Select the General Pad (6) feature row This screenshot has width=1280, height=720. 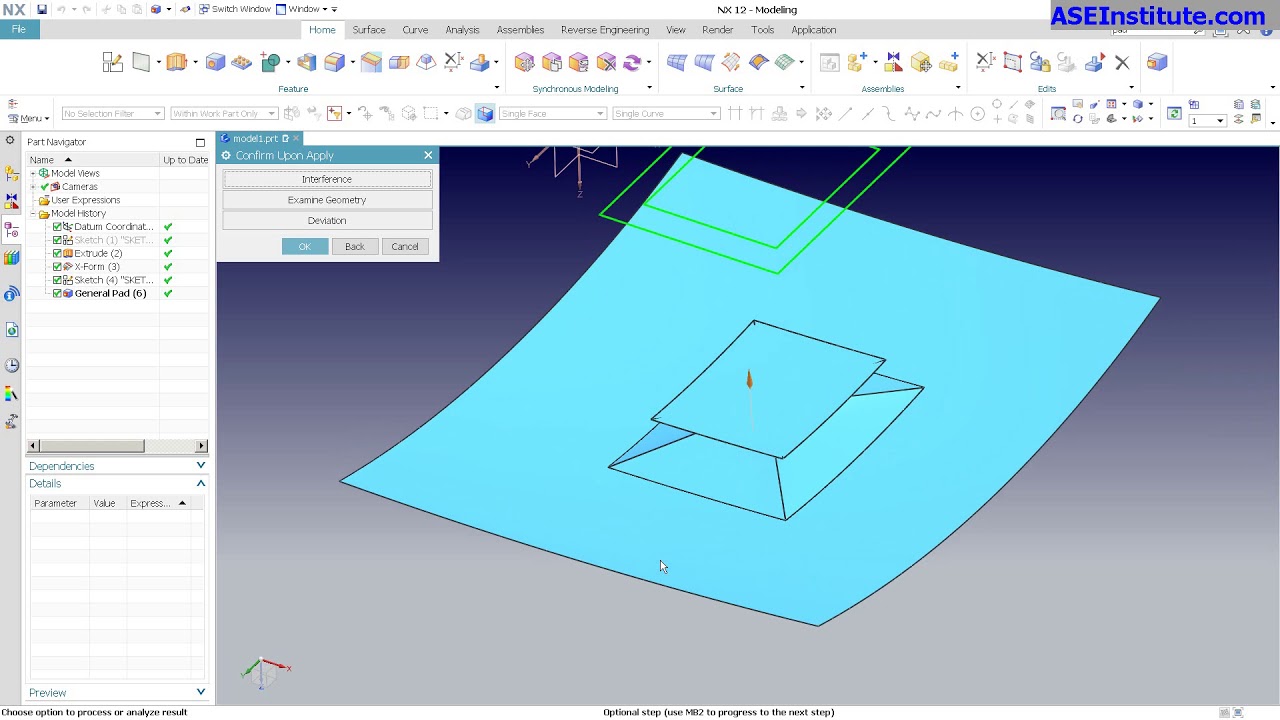click(110, 293)
